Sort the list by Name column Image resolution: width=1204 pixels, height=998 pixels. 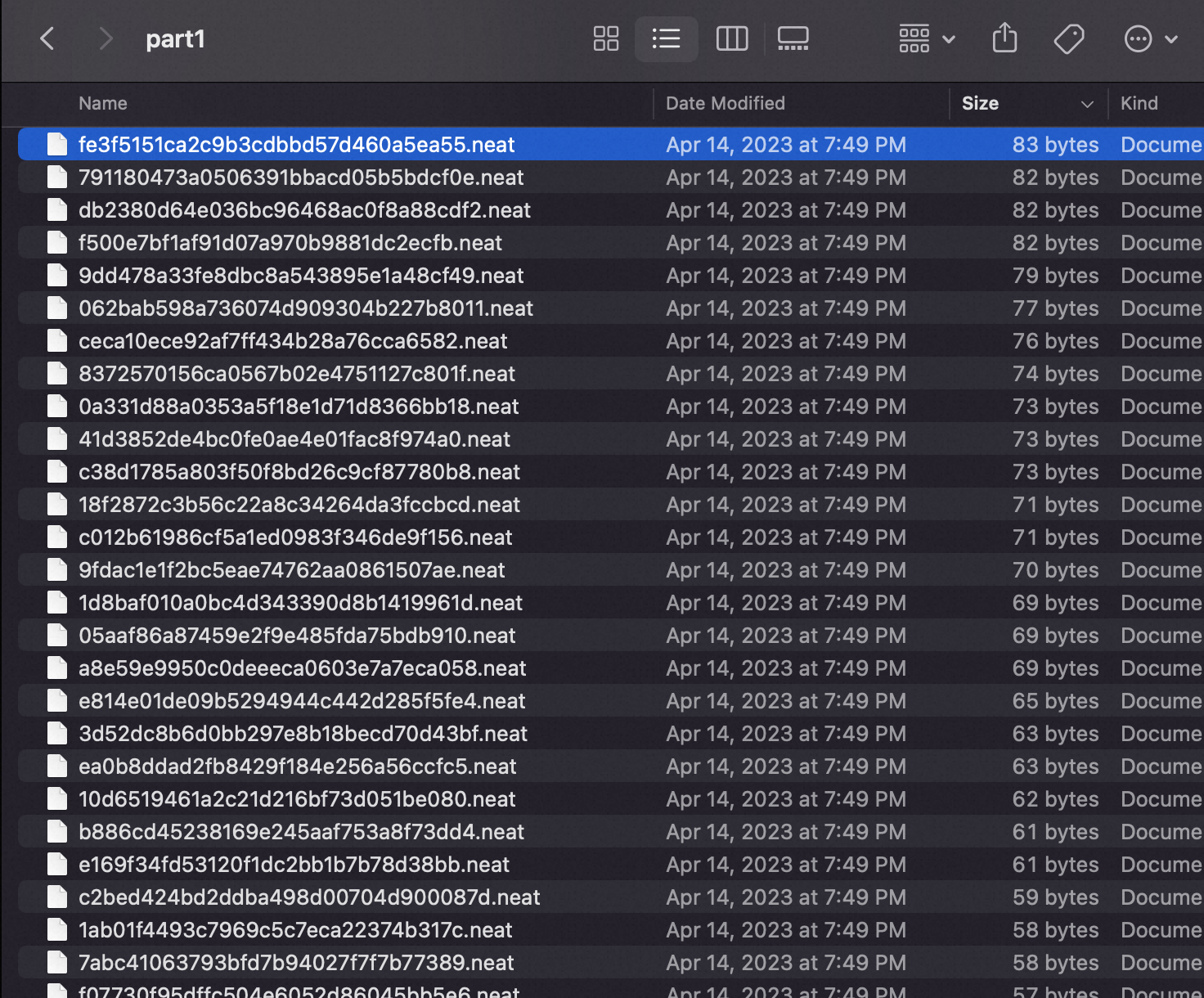coord(102,103)
